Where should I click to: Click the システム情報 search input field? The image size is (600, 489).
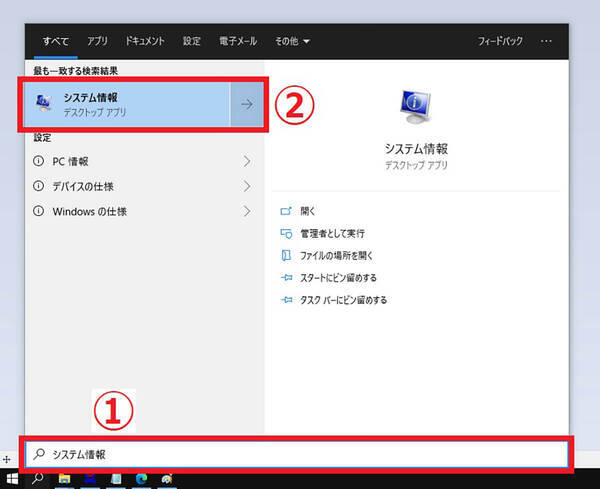click(x=297, y=454)
